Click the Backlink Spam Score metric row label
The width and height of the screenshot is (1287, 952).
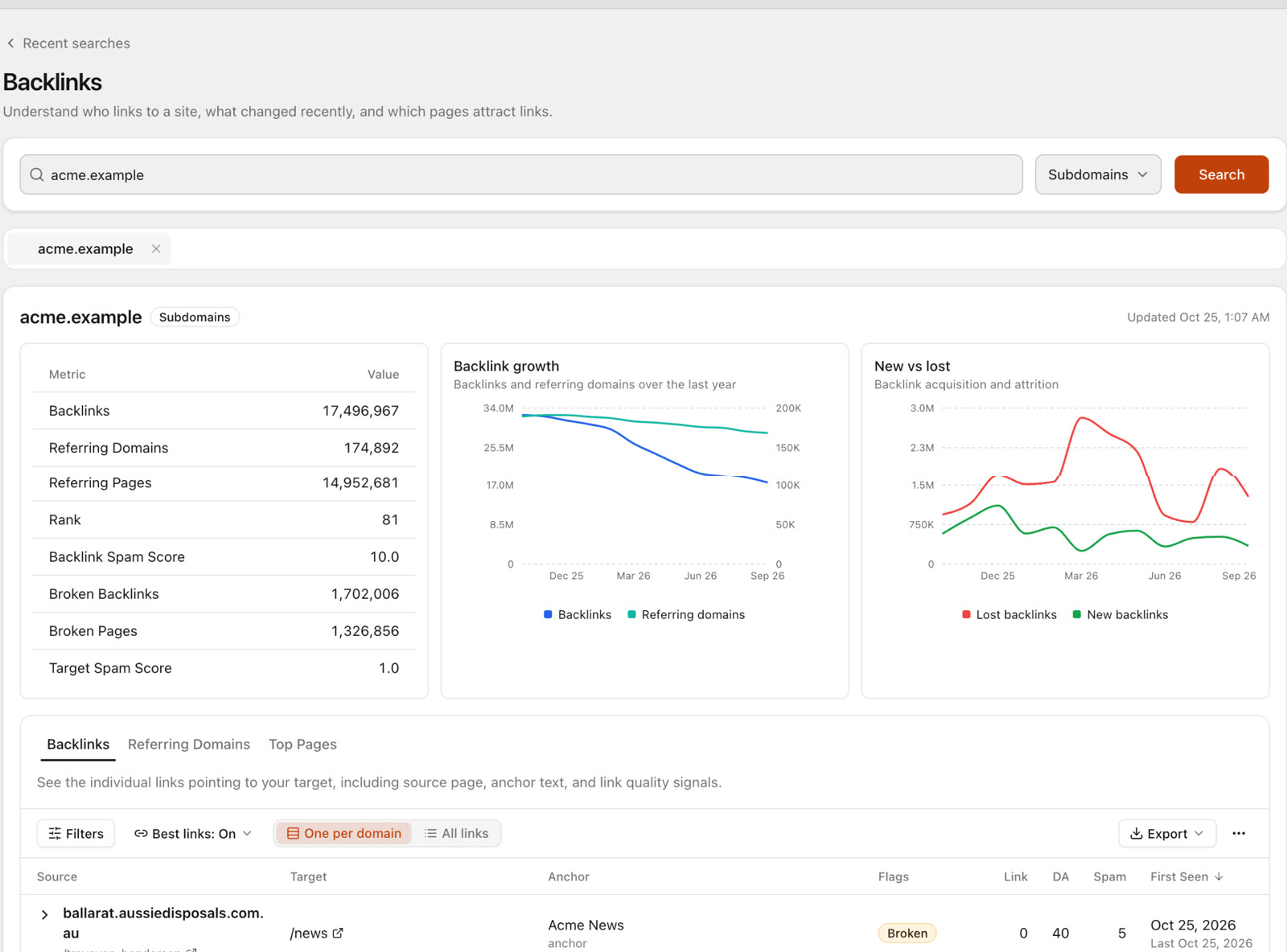coord(117,557)
